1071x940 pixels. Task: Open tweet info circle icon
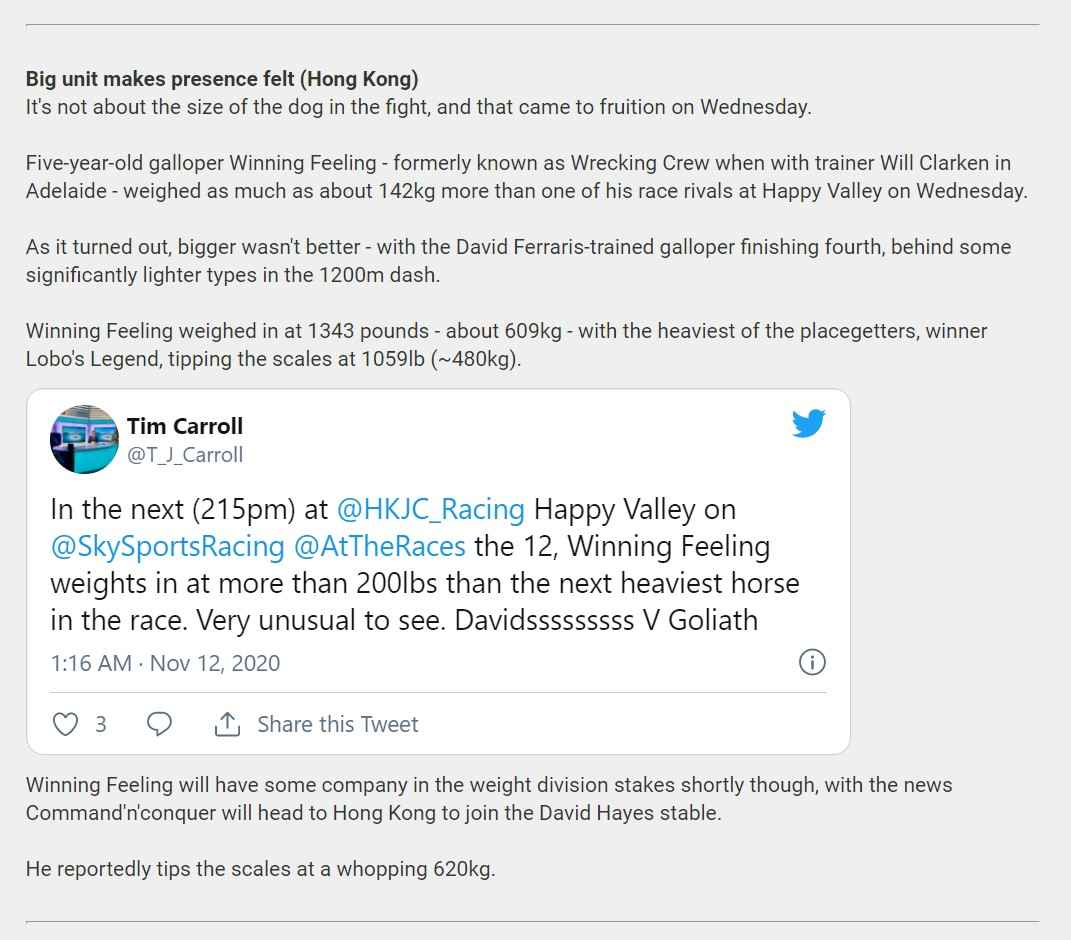coord(812,662)
